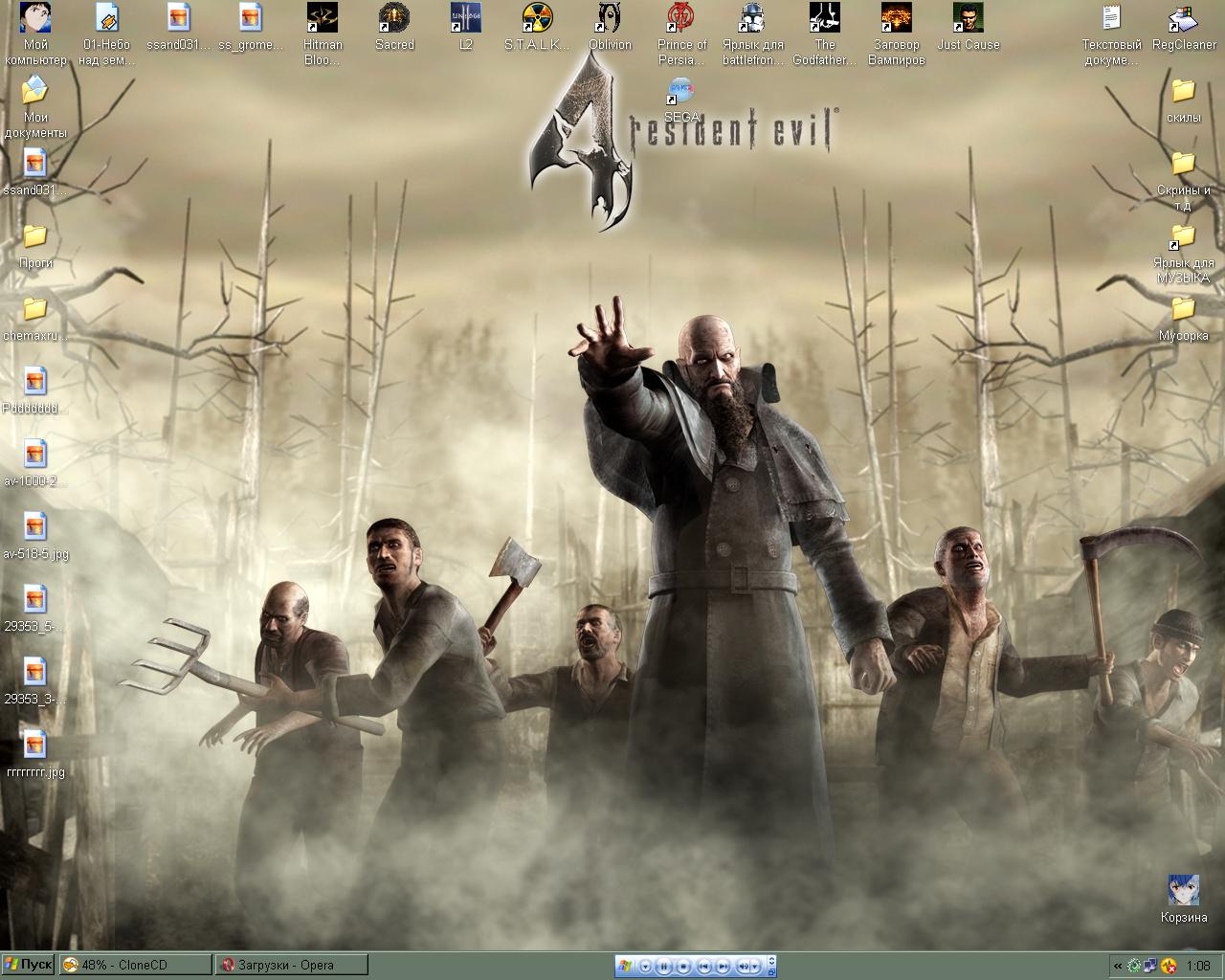This screenshot has height=980, width=1225.
Task: Select the 29353_5 image file
Action: click(35, 609)
